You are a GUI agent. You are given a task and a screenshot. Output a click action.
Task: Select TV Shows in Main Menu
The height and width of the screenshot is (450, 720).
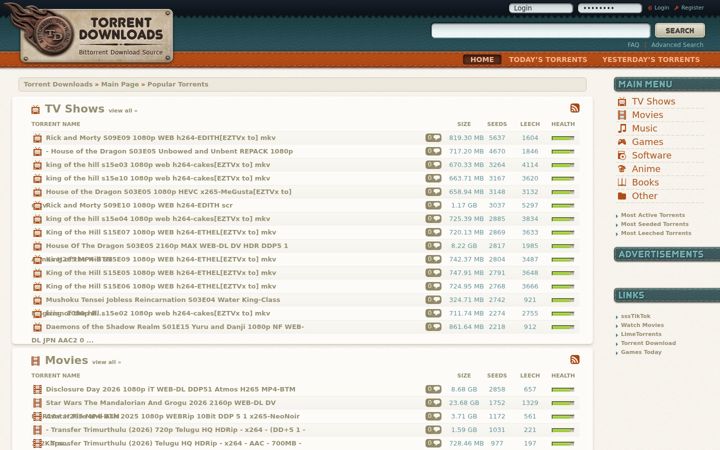(x=653, y=101)
